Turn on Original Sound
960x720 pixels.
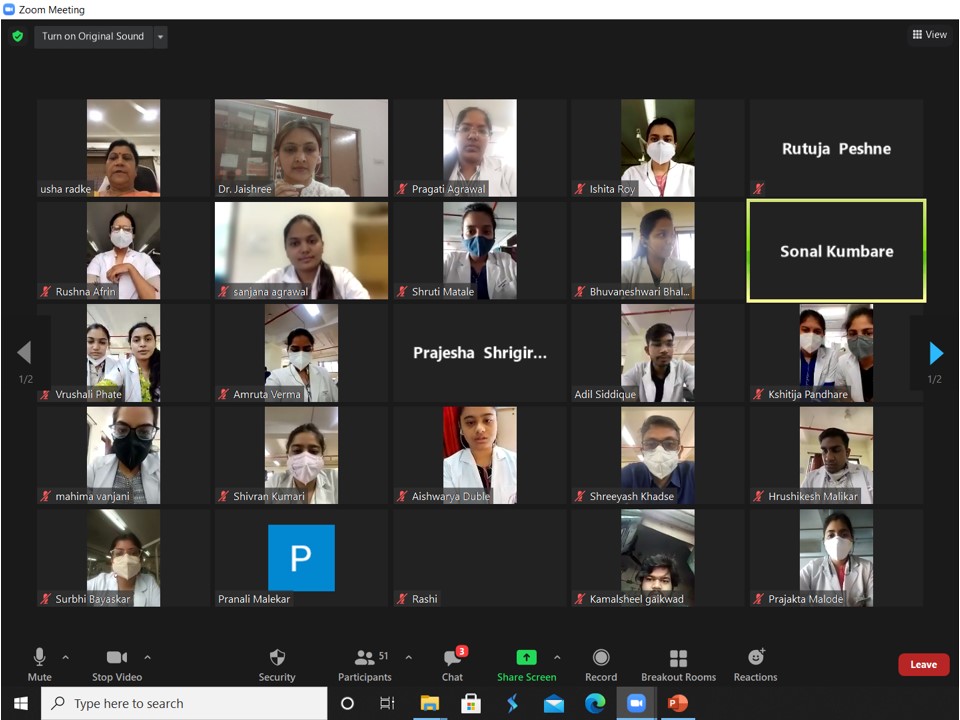(x=93, y=37)
